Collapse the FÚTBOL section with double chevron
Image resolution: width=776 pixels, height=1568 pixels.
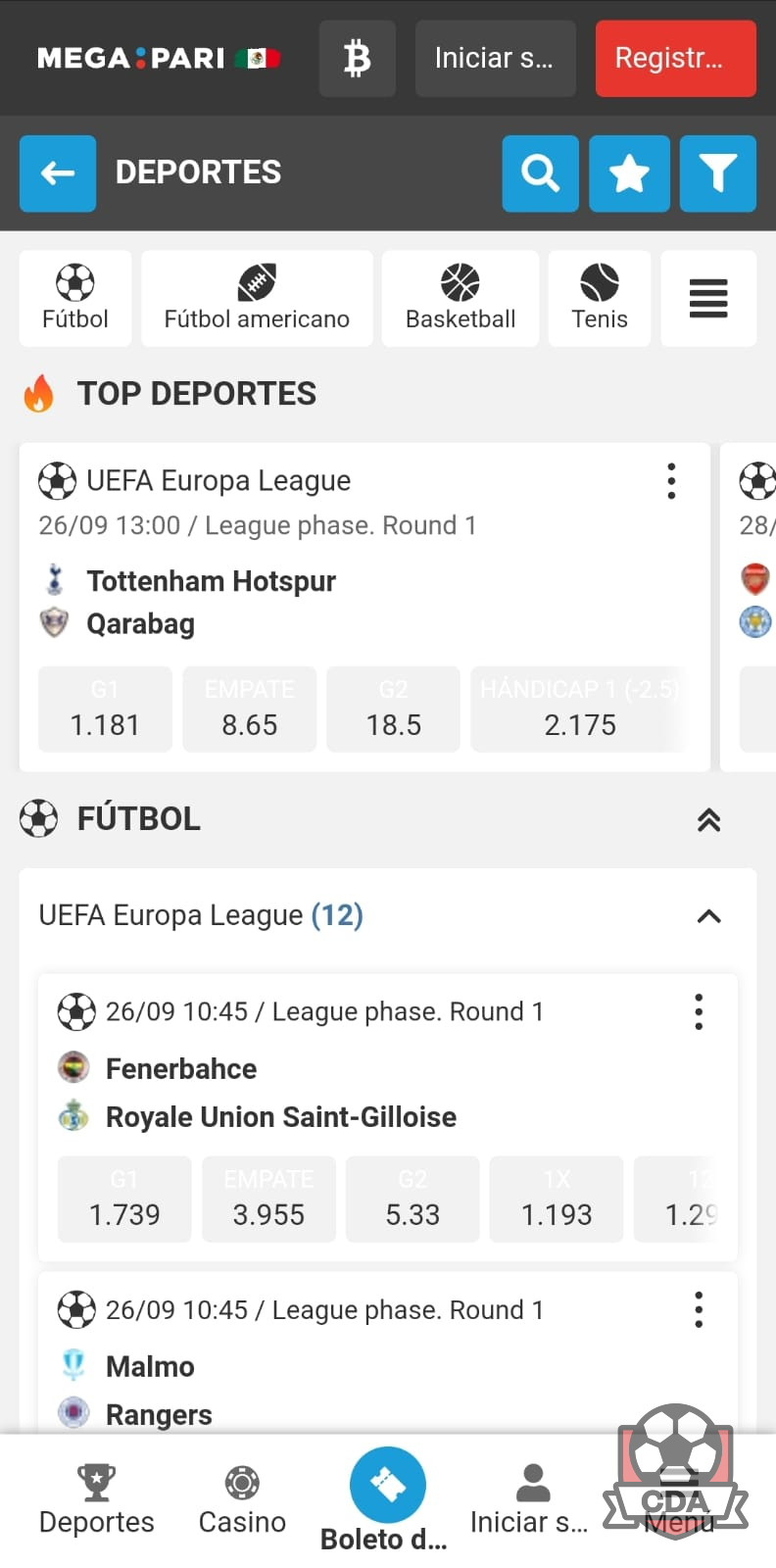click(708, 820)
